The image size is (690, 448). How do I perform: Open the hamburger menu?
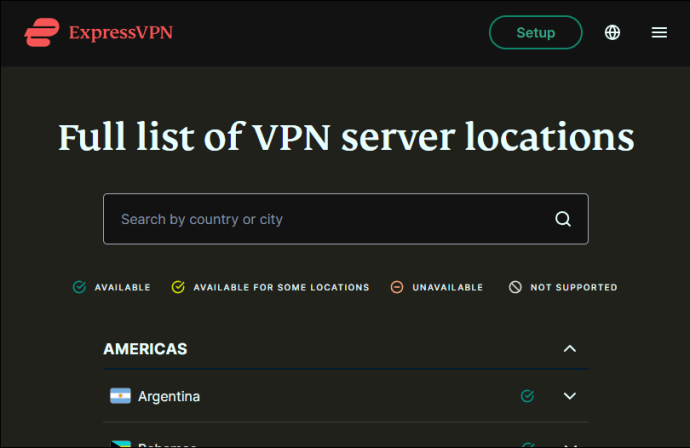pyautogui.click(x=659, y=32)
